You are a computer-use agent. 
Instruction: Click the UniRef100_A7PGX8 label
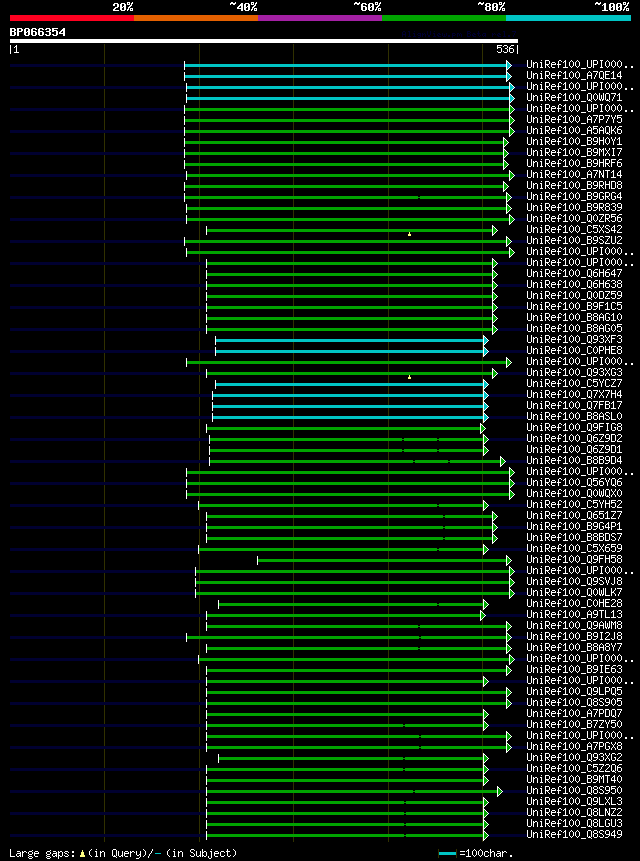tap(574, 747)
